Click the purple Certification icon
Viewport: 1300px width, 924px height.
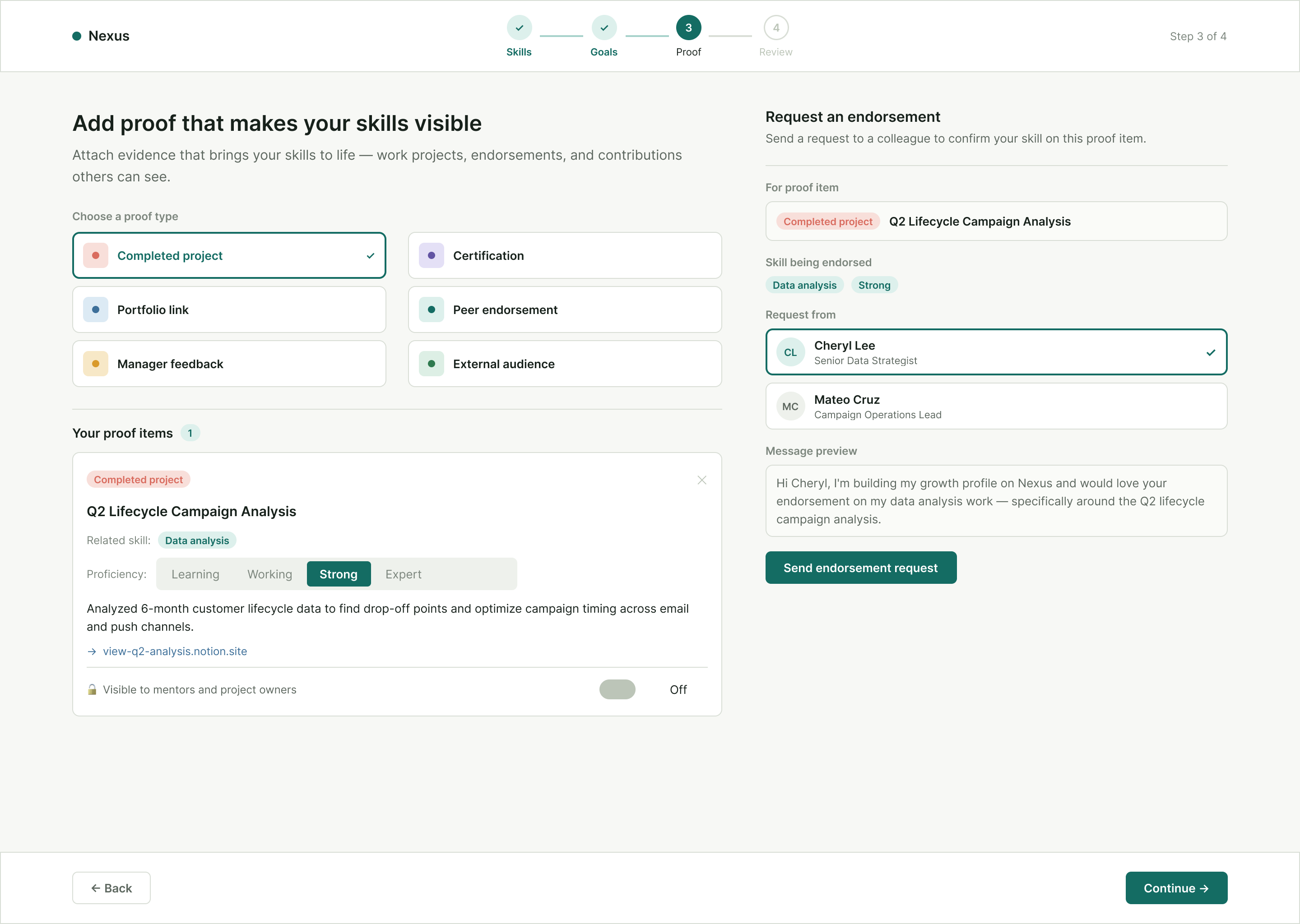click(x=432, y=255)
